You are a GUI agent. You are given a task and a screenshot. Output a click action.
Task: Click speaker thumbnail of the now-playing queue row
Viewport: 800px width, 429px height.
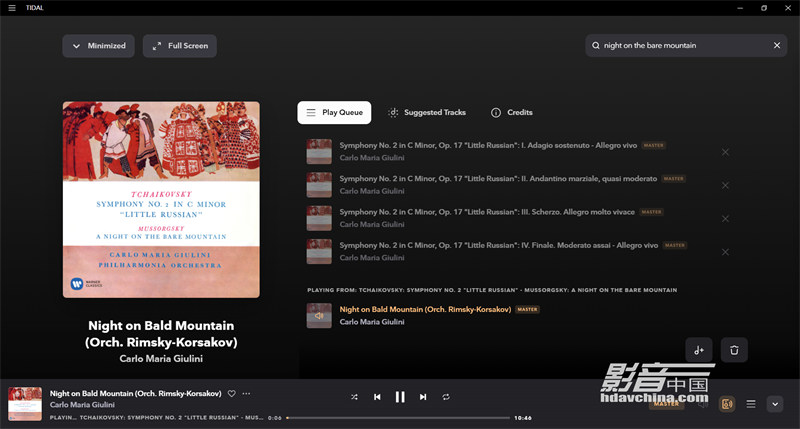[x=319, y=316]
